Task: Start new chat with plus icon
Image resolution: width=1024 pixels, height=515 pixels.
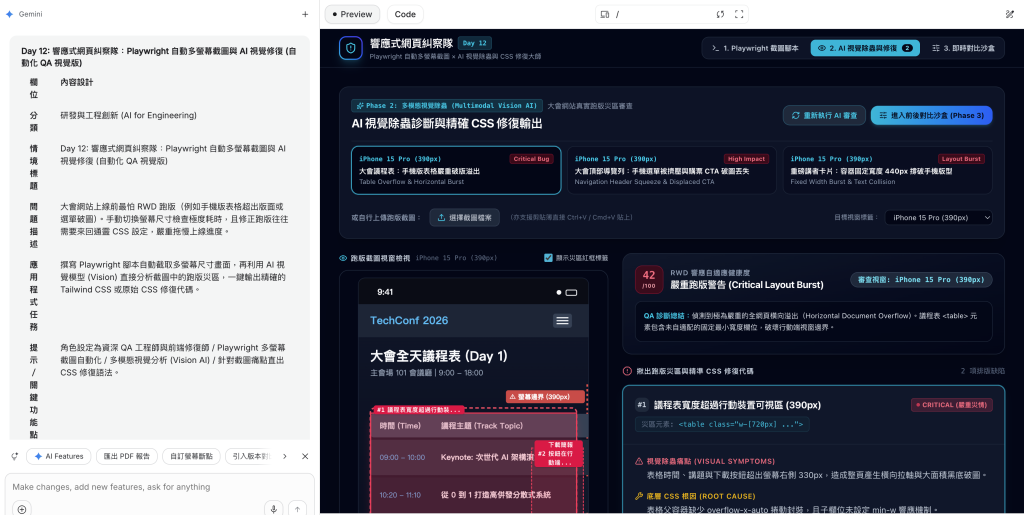Action: click(305, 14)
